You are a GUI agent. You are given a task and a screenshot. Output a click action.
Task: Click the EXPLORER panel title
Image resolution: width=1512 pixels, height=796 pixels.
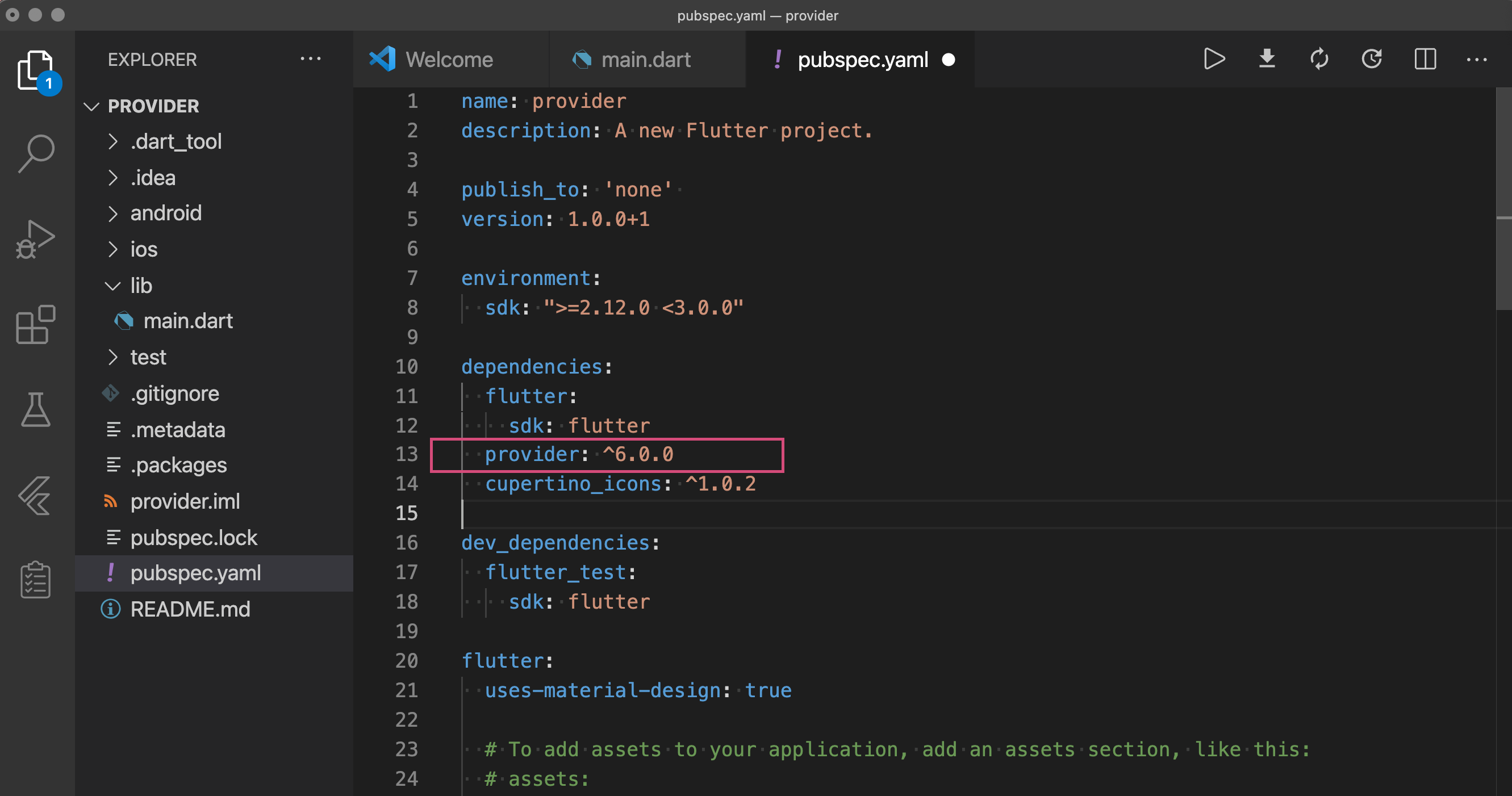click(x=152, y=59)
